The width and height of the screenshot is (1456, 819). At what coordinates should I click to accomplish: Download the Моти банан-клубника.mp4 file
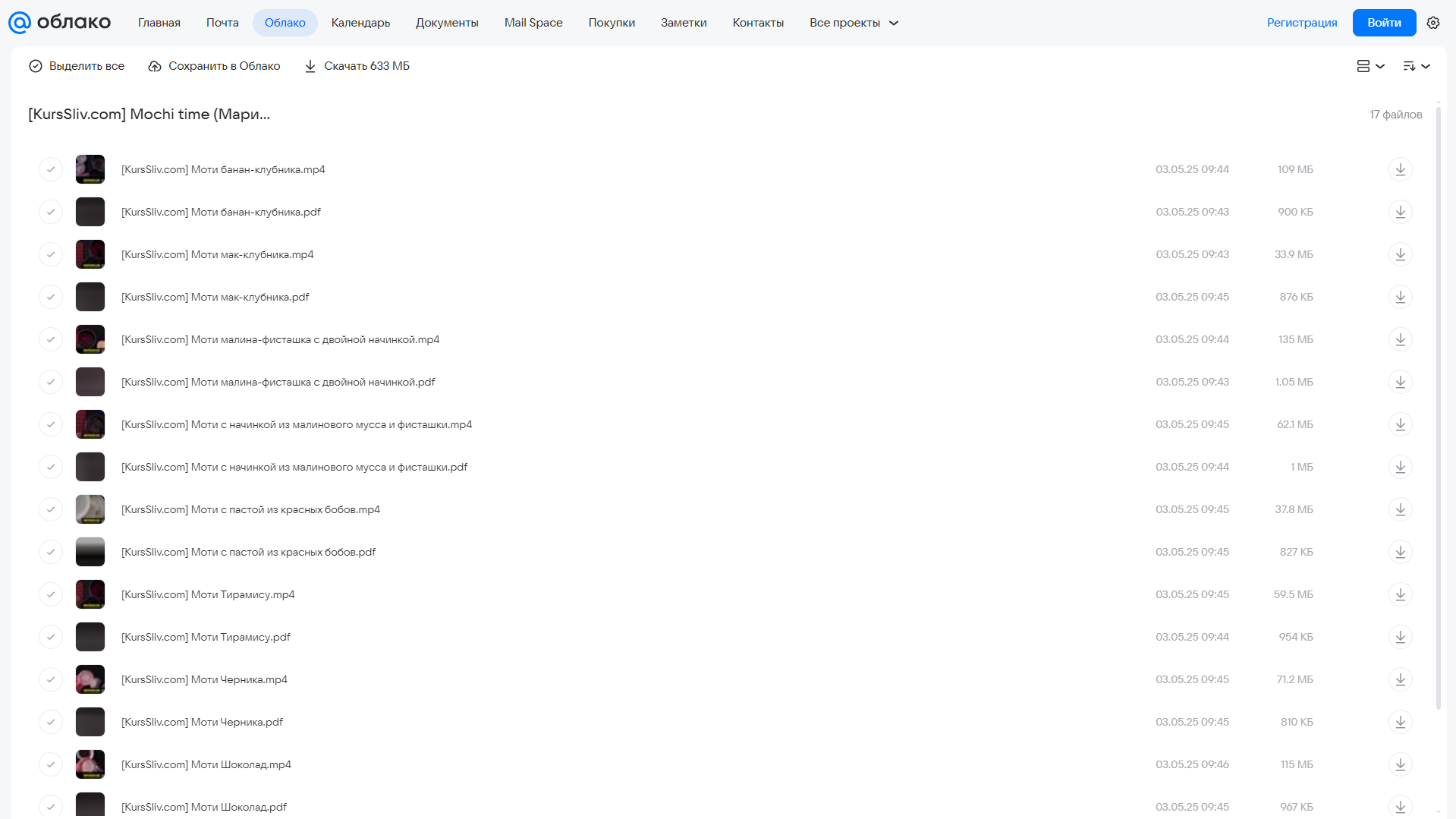click(x=1400, y=169)
